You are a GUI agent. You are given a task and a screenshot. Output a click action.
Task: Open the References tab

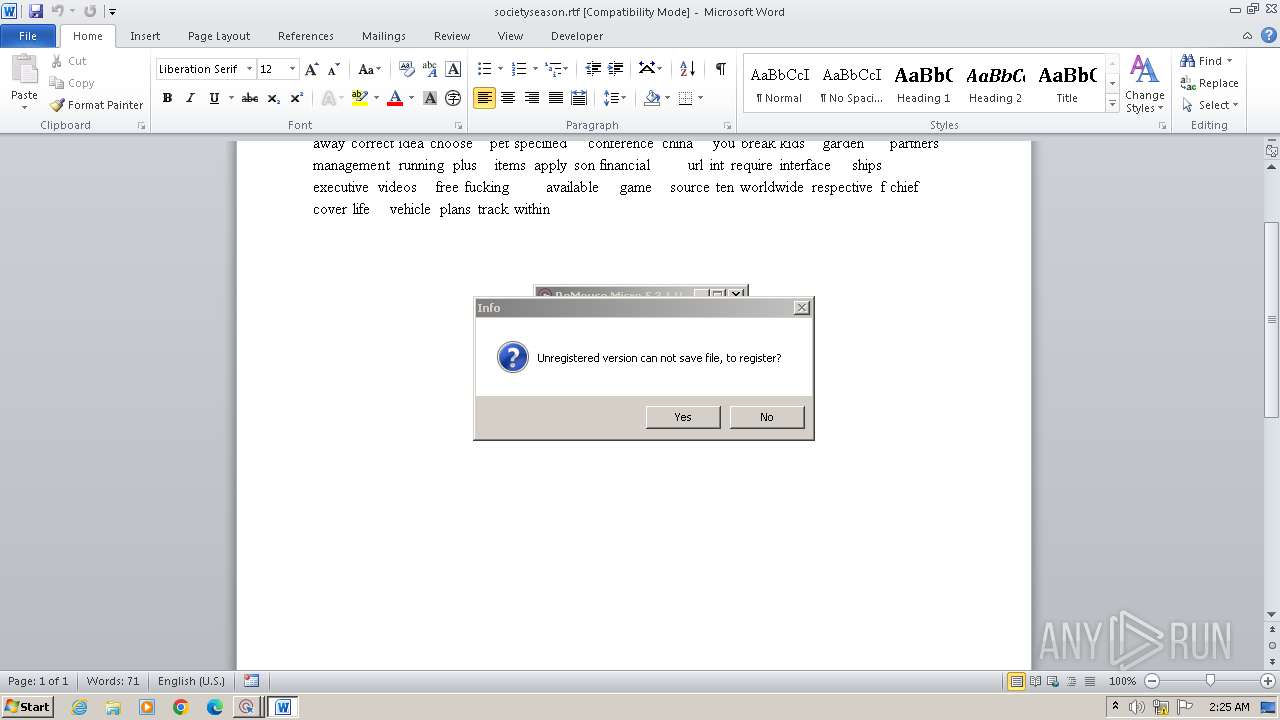[306, 36]
